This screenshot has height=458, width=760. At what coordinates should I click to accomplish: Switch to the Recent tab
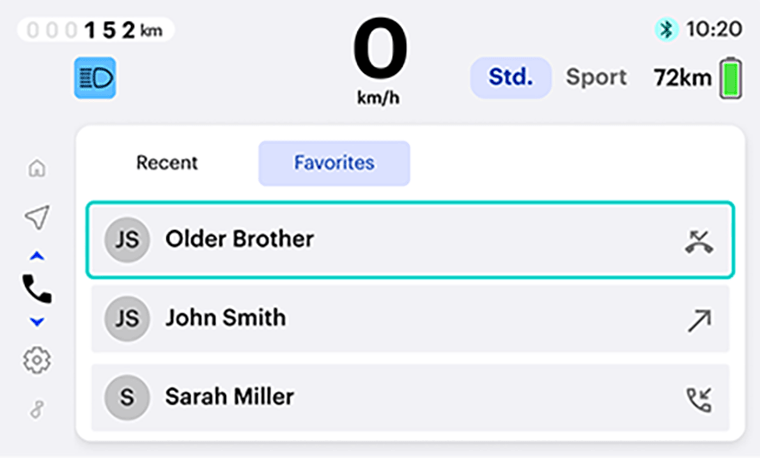pos(167,163)
